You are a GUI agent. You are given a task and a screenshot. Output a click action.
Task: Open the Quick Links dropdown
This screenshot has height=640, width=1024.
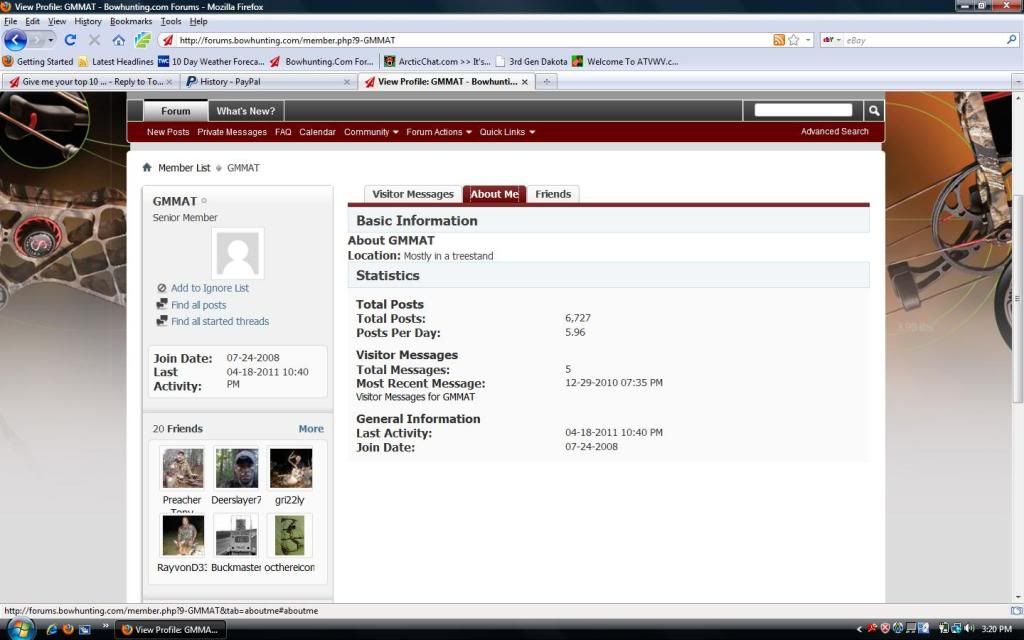point(507,132)
